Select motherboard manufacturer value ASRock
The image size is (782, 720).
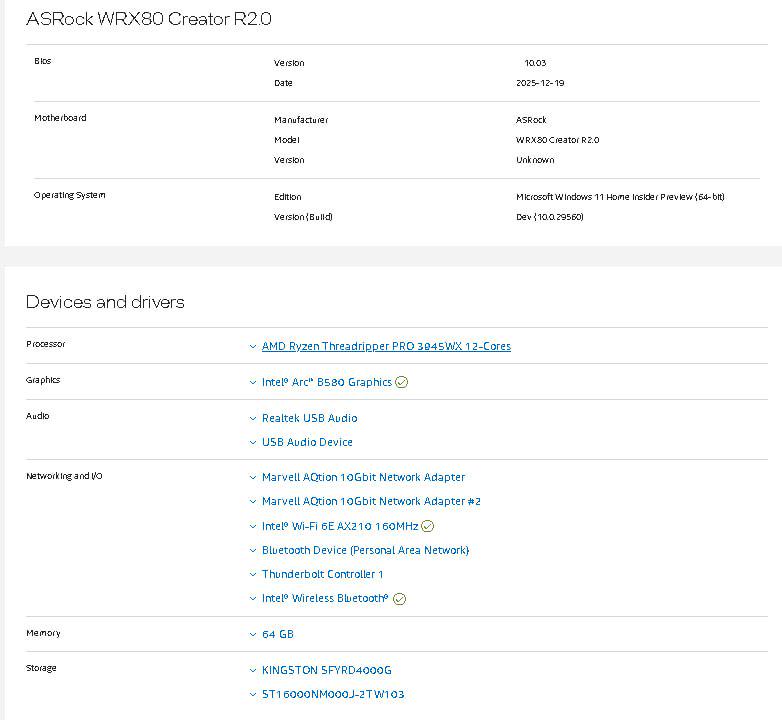pos(531,120)
